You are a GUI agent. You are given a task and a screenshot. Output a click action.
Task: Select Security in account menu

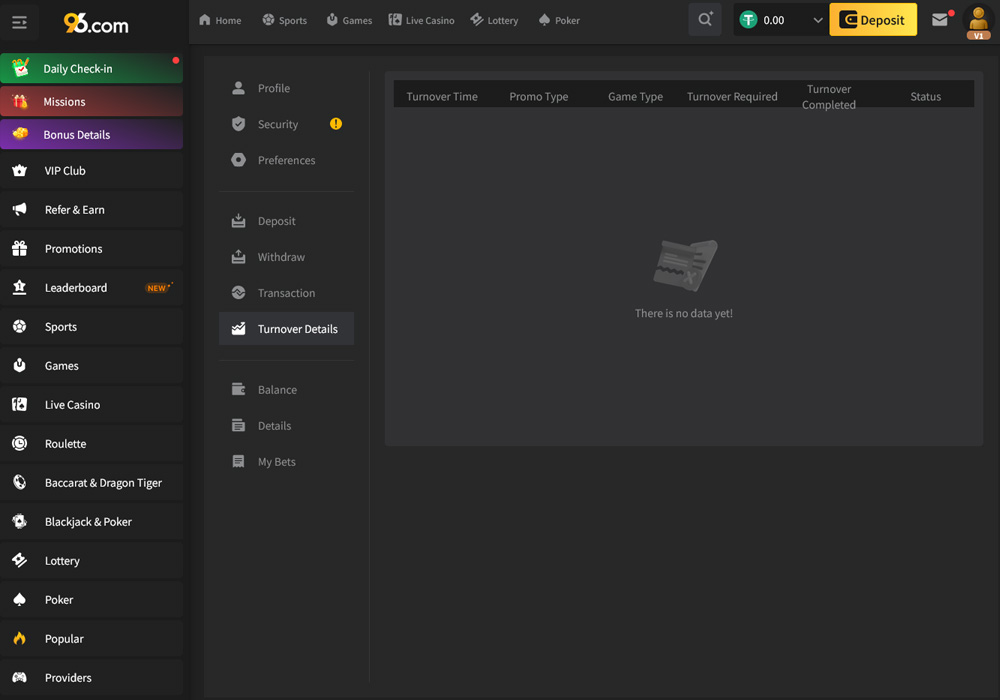(277, 124)
